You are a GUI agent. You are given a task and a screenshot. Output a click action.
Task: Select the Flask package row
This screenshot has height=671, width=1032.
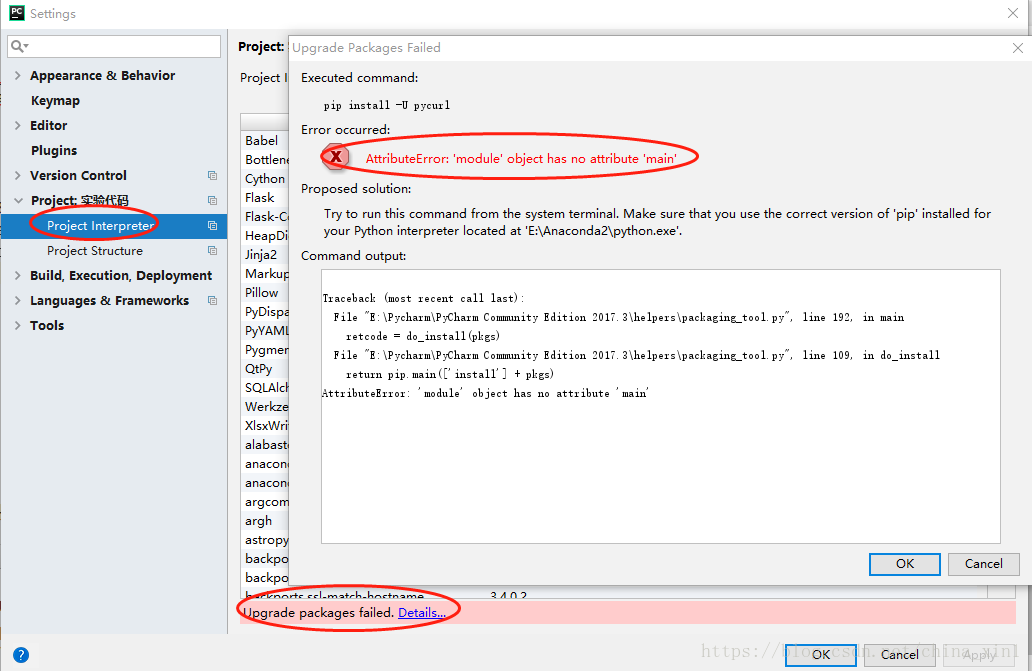[x=265, y=197]
